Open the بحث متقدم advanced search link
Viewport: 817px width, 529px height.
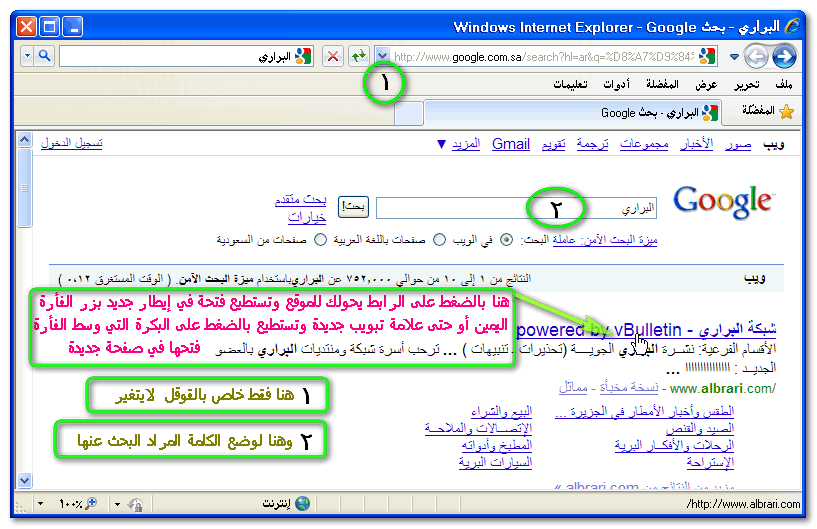pyautogui.click(x=300, y=199)
